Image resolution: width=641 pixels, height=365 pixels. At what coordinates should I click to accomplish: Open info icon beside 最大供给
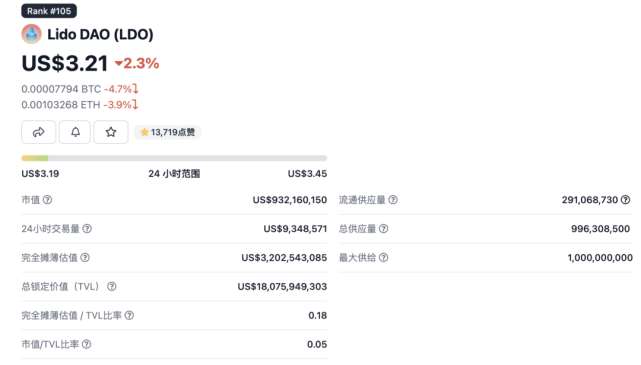tap(383, 258)
